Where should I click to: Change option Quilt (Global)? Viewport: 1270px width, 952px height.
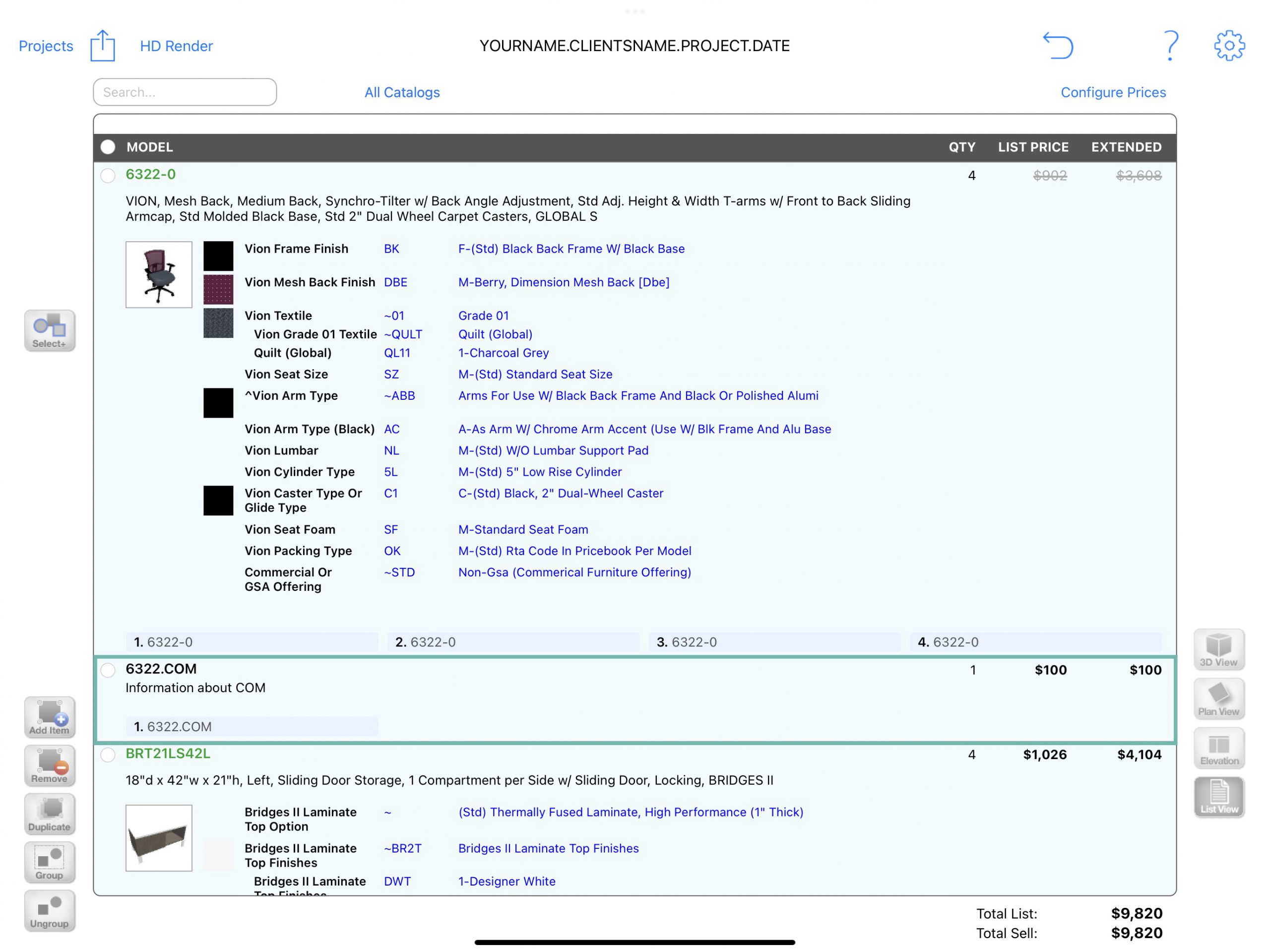tap(495, 334)
